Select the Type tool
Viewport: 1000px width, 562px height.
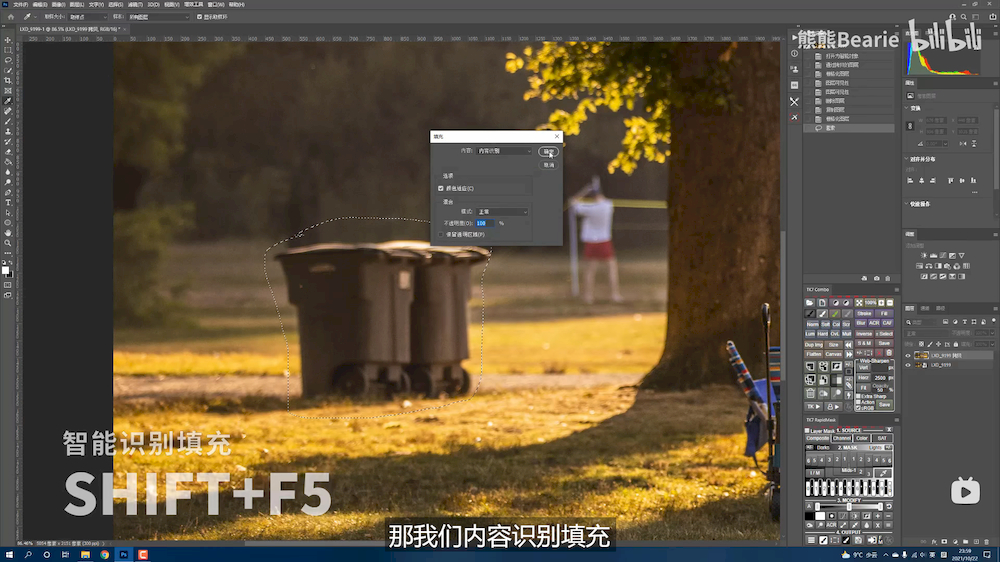tap(8, 202)
